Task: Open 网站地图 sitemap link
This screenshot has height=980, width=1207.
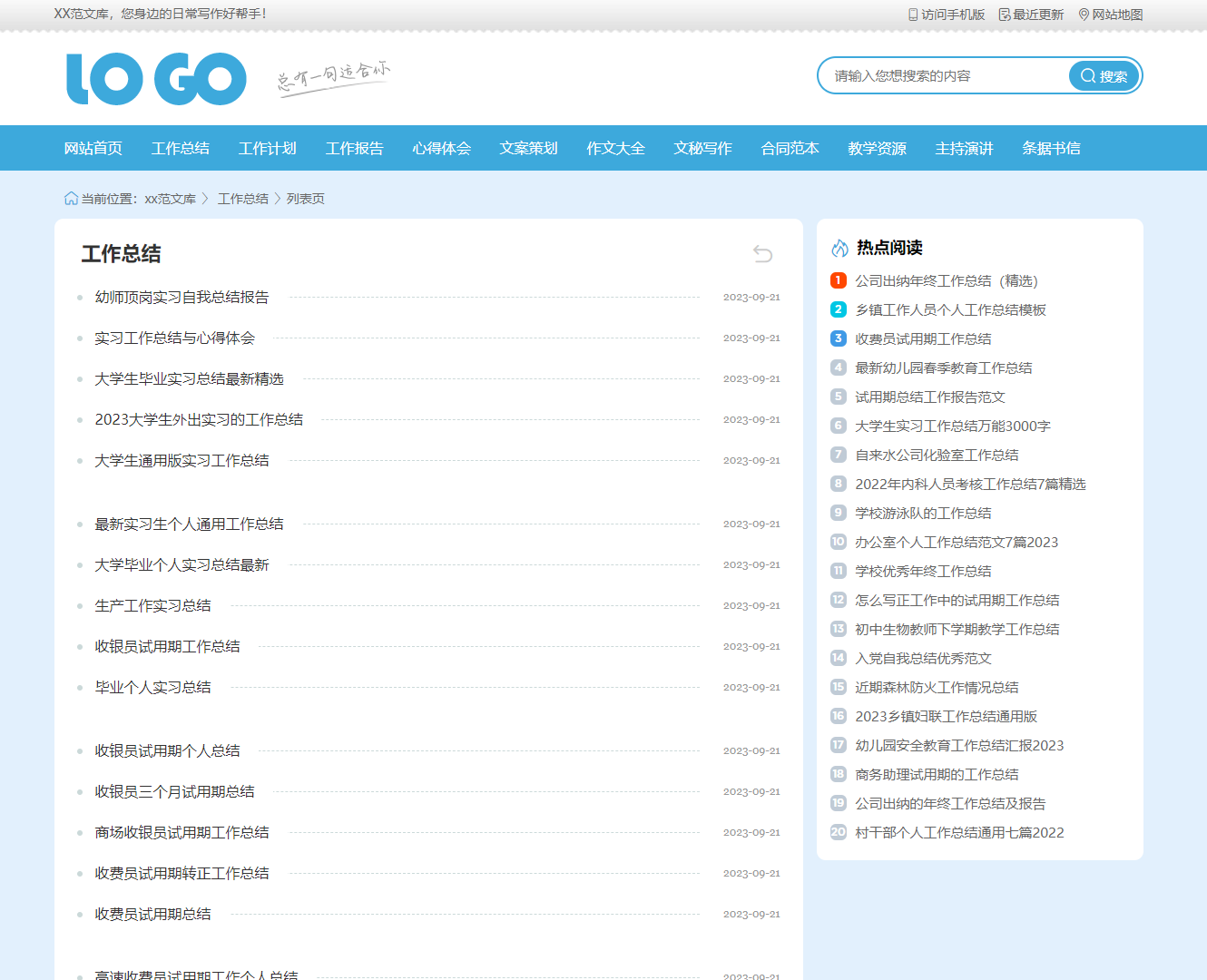Action: tap(1110, 15)
